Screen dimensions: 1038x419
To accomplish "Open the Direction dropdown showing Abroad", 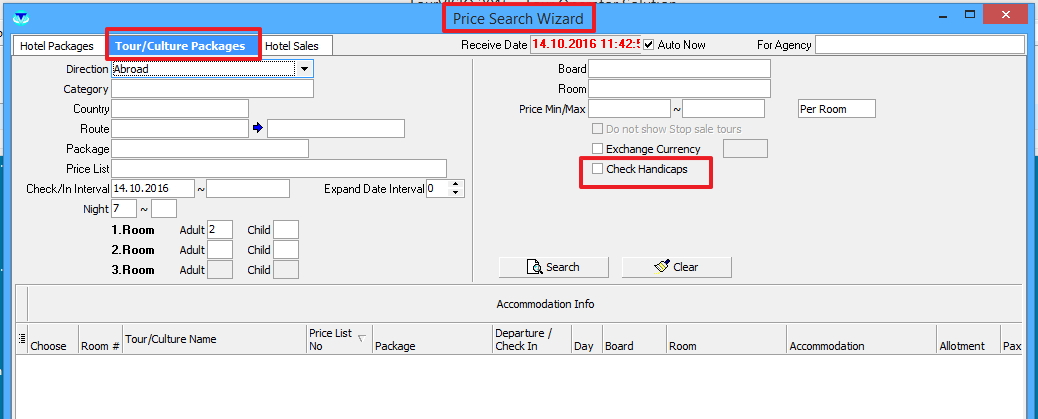I will [x=305, y=69].
